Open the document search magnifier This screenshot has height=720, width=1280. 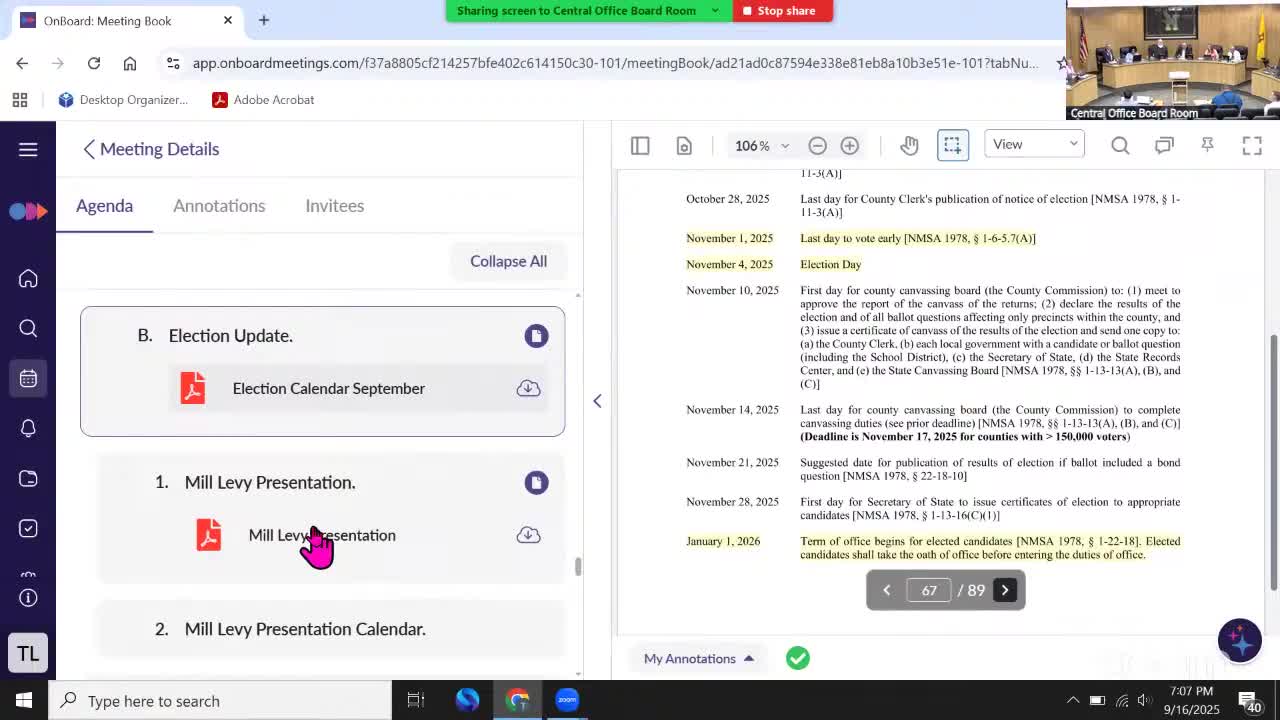(x=1120, y=146)
